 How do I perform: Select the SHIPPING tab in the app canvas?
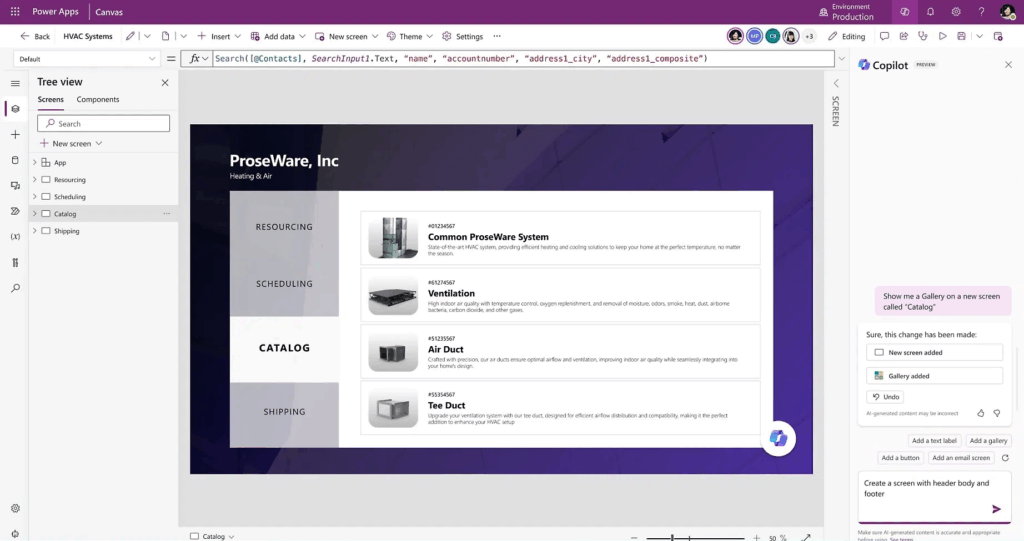click(284, 412)
